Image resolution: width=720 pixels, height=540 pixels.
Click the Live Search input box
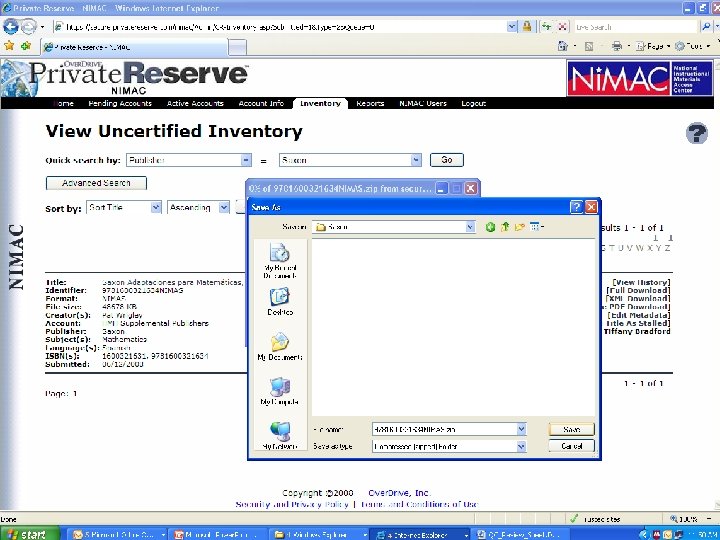636,27
